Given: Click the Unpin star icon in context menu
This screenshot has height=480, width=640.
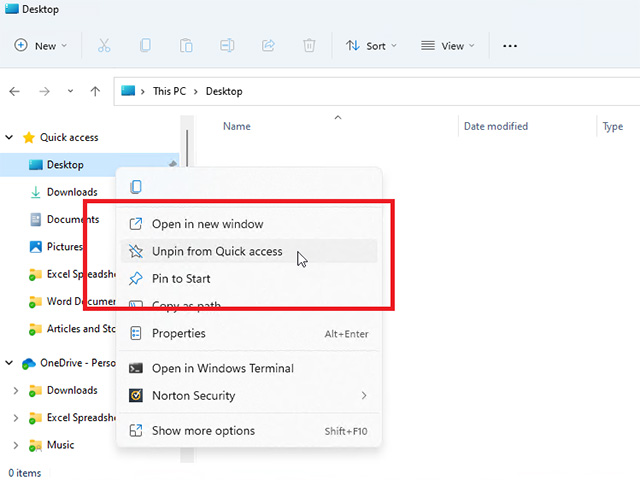Looking at the screenshot, I should [136, 251].
